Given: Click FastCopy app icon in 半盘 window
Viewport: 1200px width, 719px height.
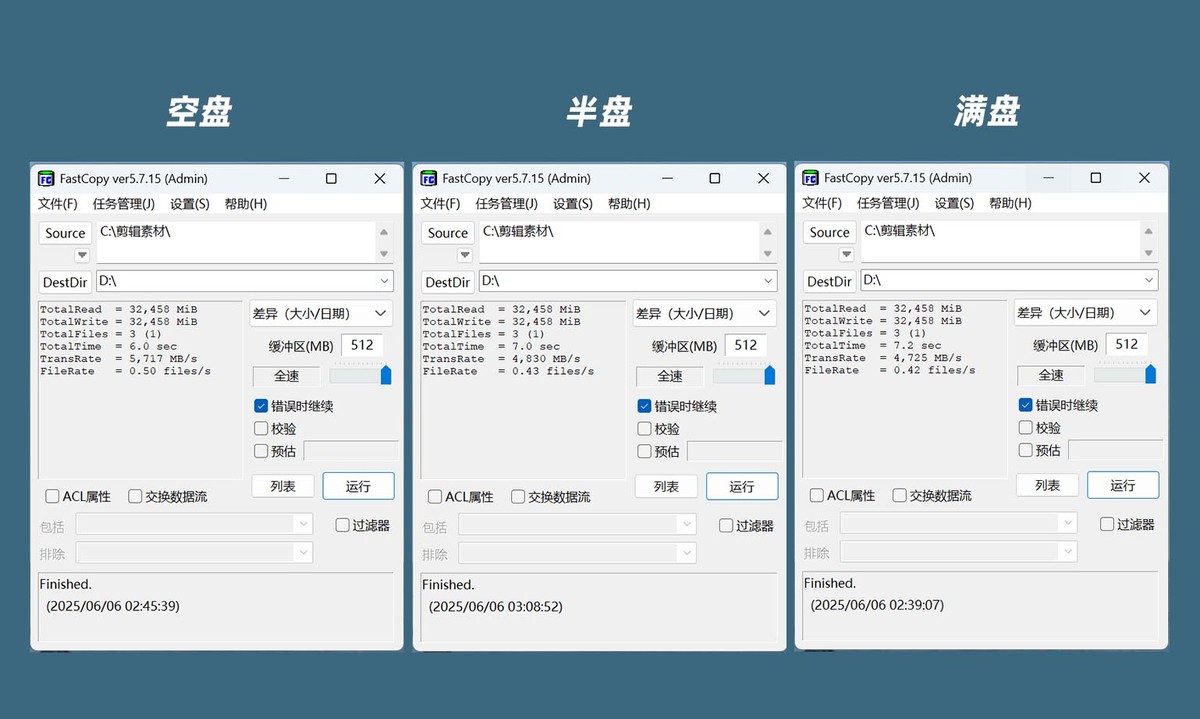Looking at the screenshot, I should [x=429, y=179].
